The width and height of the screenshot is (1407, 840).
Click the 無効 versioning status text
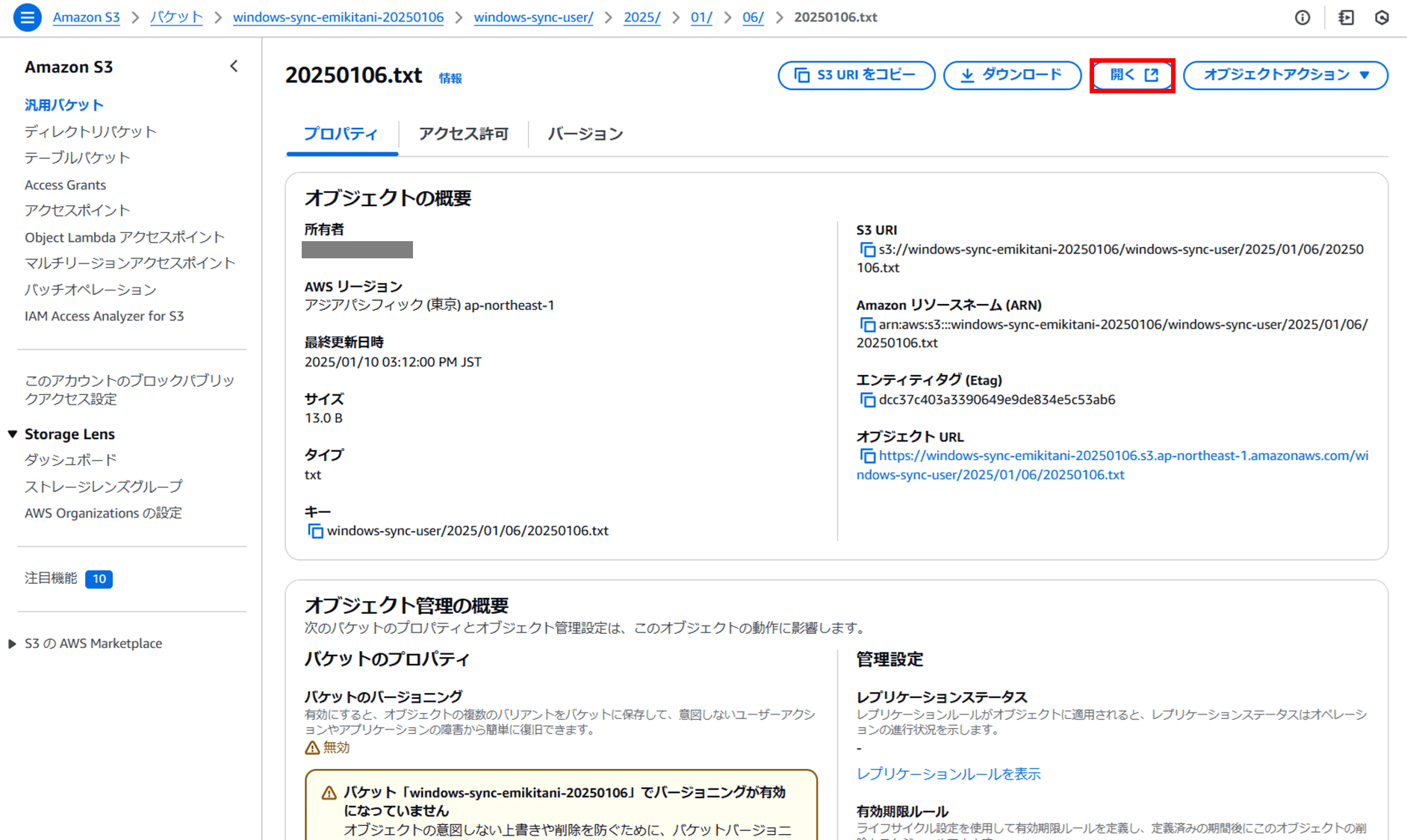[x=336, y=747]
